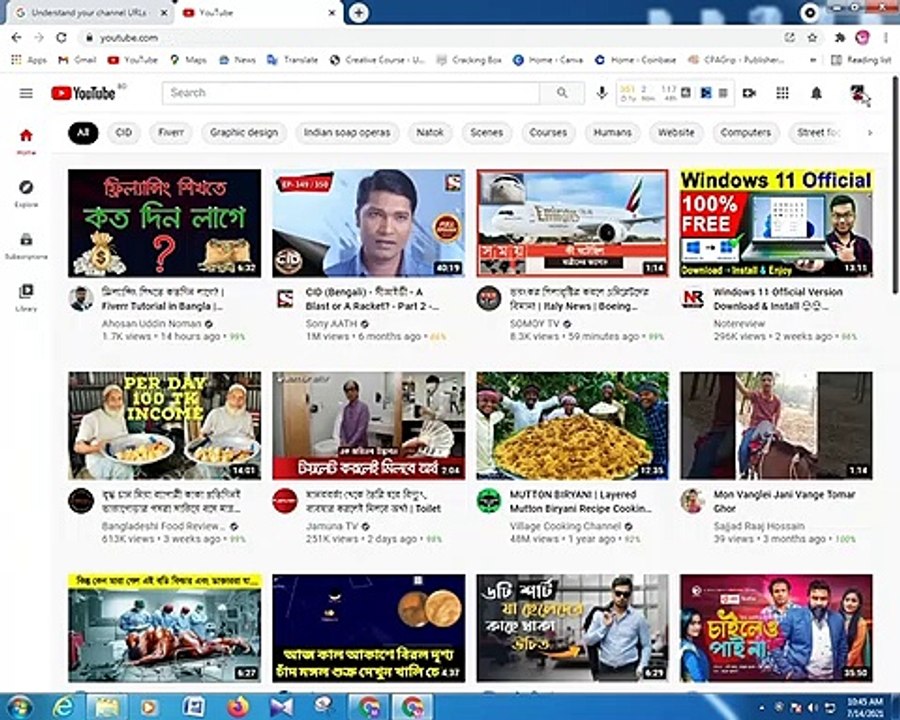Select the Scenes filter chip
This screenshot has width=900, height=720.
(486, 133)
